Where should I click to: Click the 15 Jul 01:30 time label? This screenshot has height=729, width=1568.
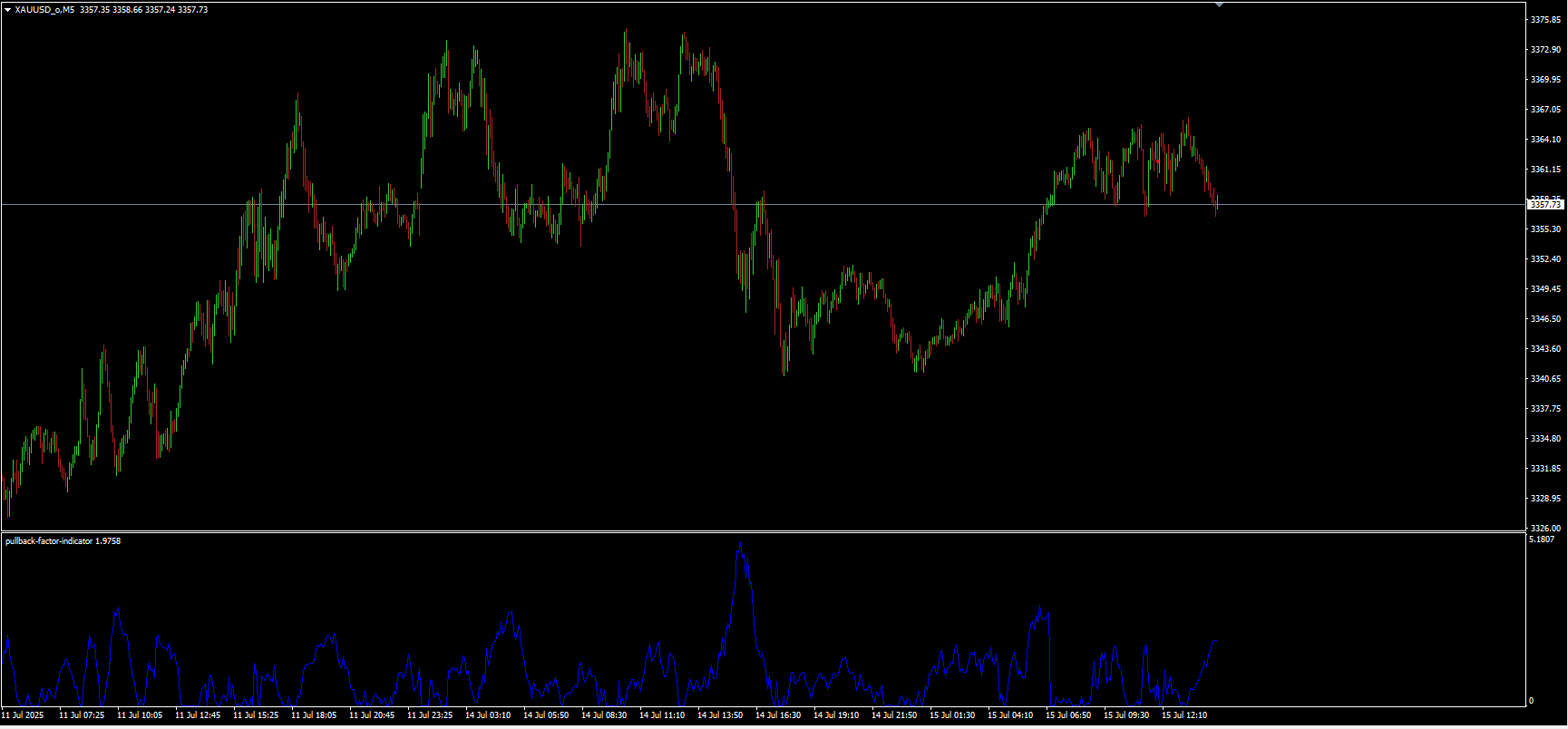[952, 715]
